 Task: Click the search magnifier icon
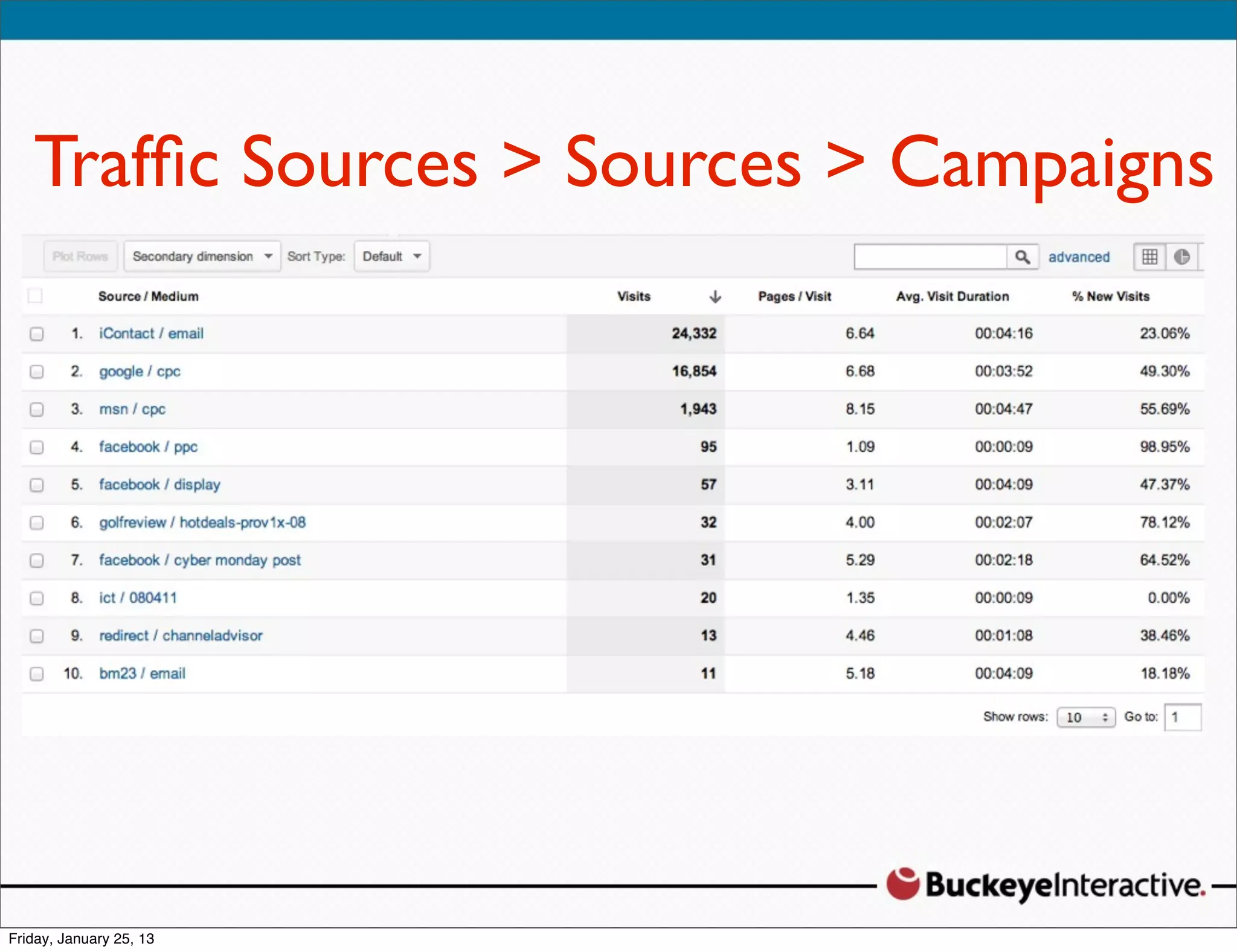click(1022, 257)
